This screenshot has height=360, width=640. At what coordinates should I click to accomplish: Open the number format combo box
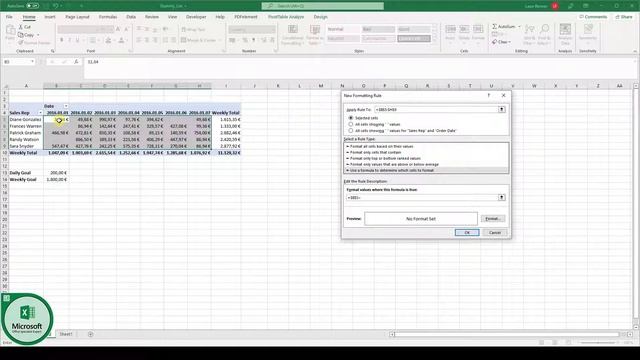251,30
